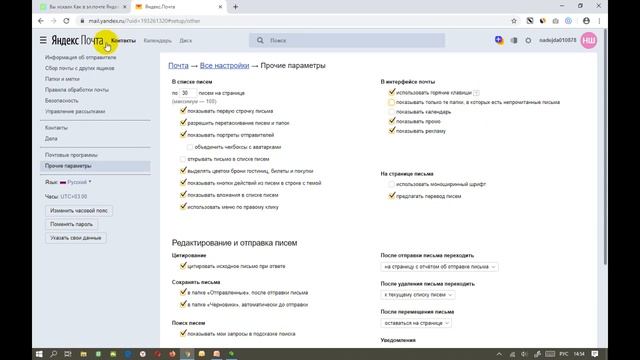
Task: Open После удаления письма переходить dropdown
Action: point(418,295)
